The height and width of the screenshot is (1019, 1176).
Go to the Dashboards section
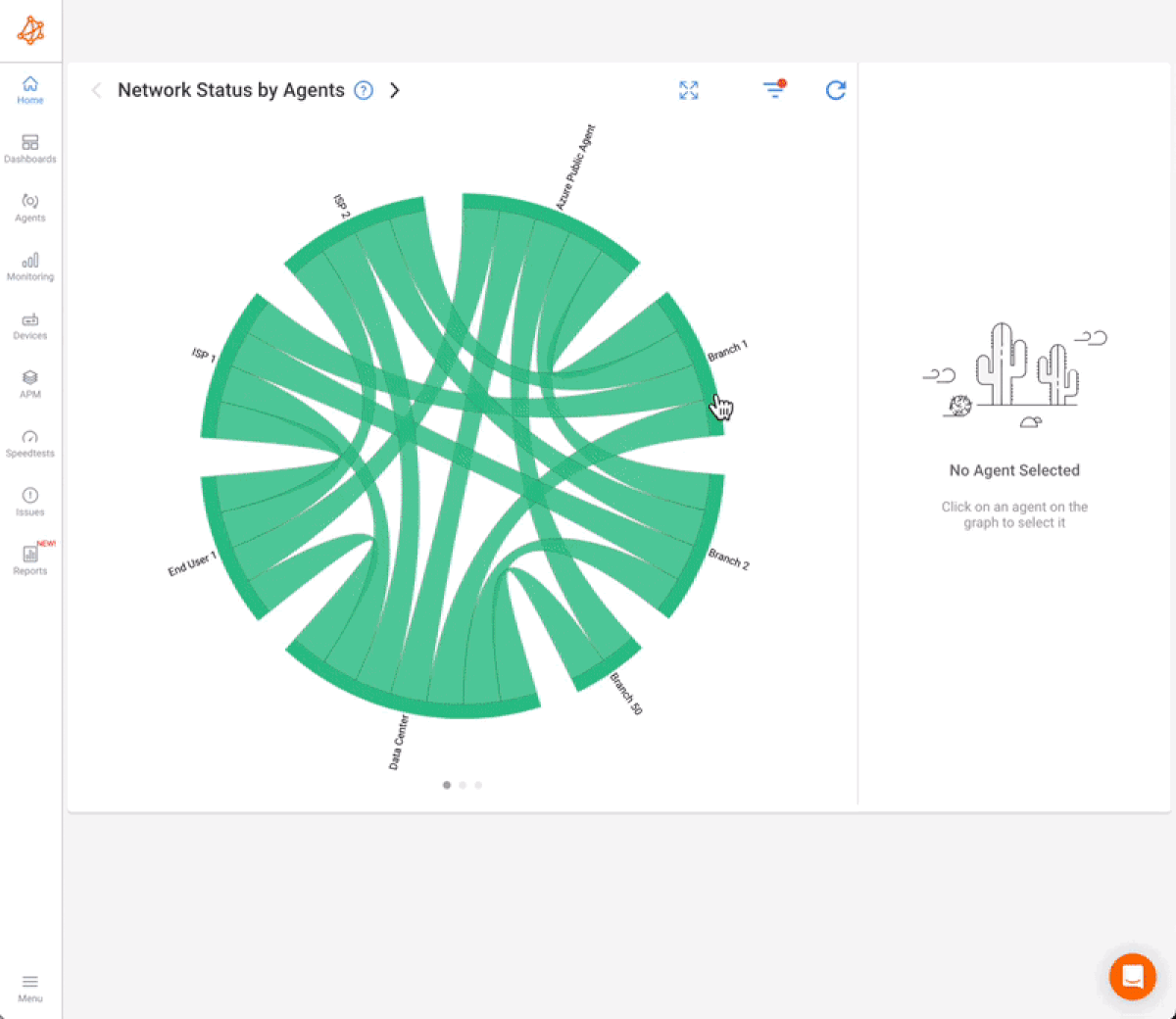tap(29, 149)
